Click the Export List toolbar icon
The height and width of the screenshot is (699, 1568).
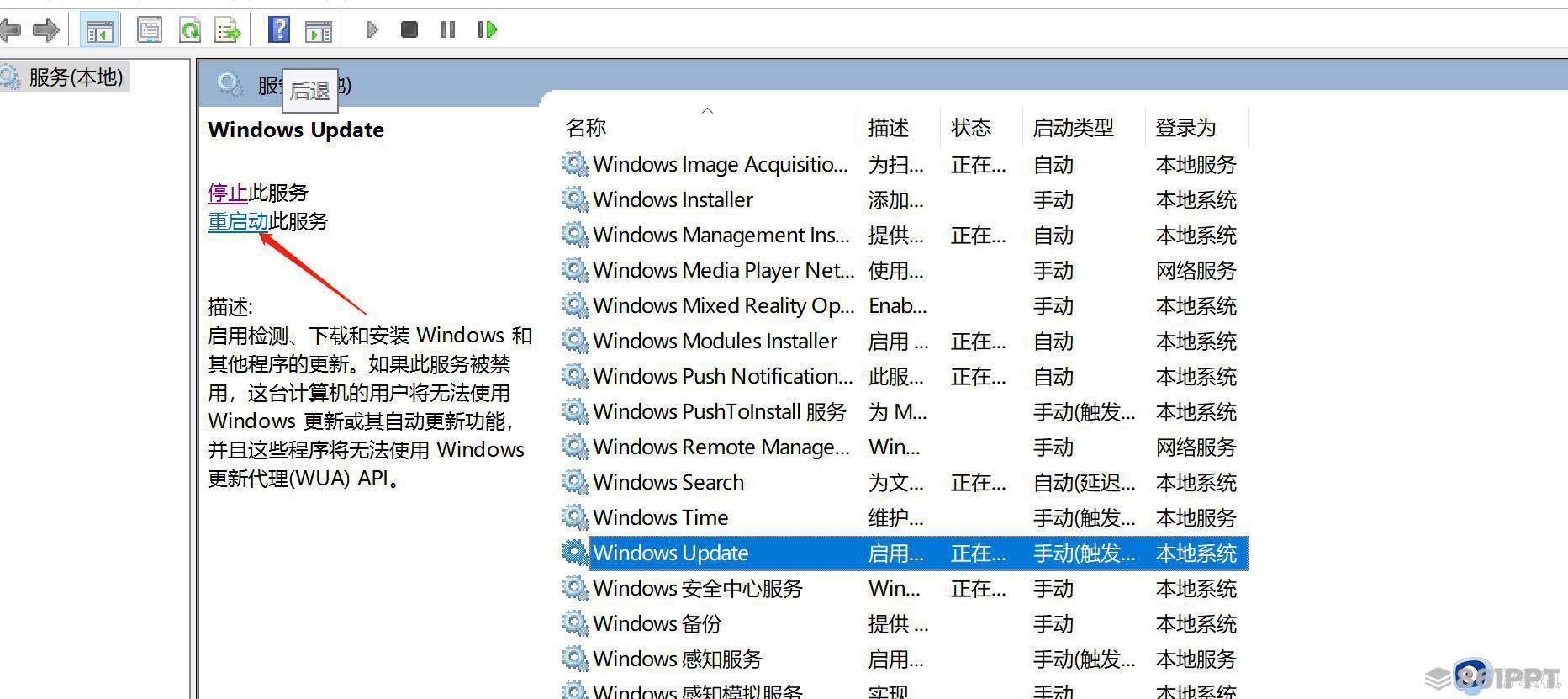pos(228,31)
